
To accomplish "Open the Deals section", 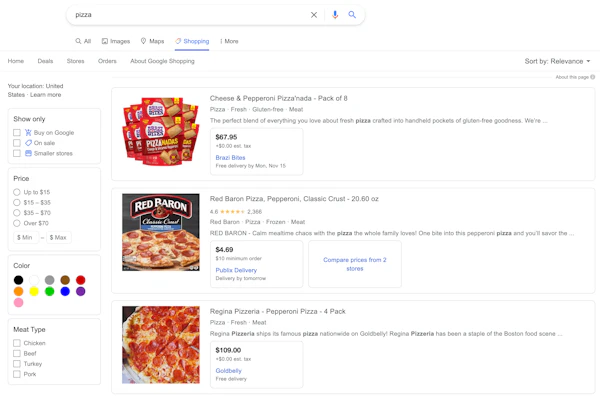I will point(45,61).
